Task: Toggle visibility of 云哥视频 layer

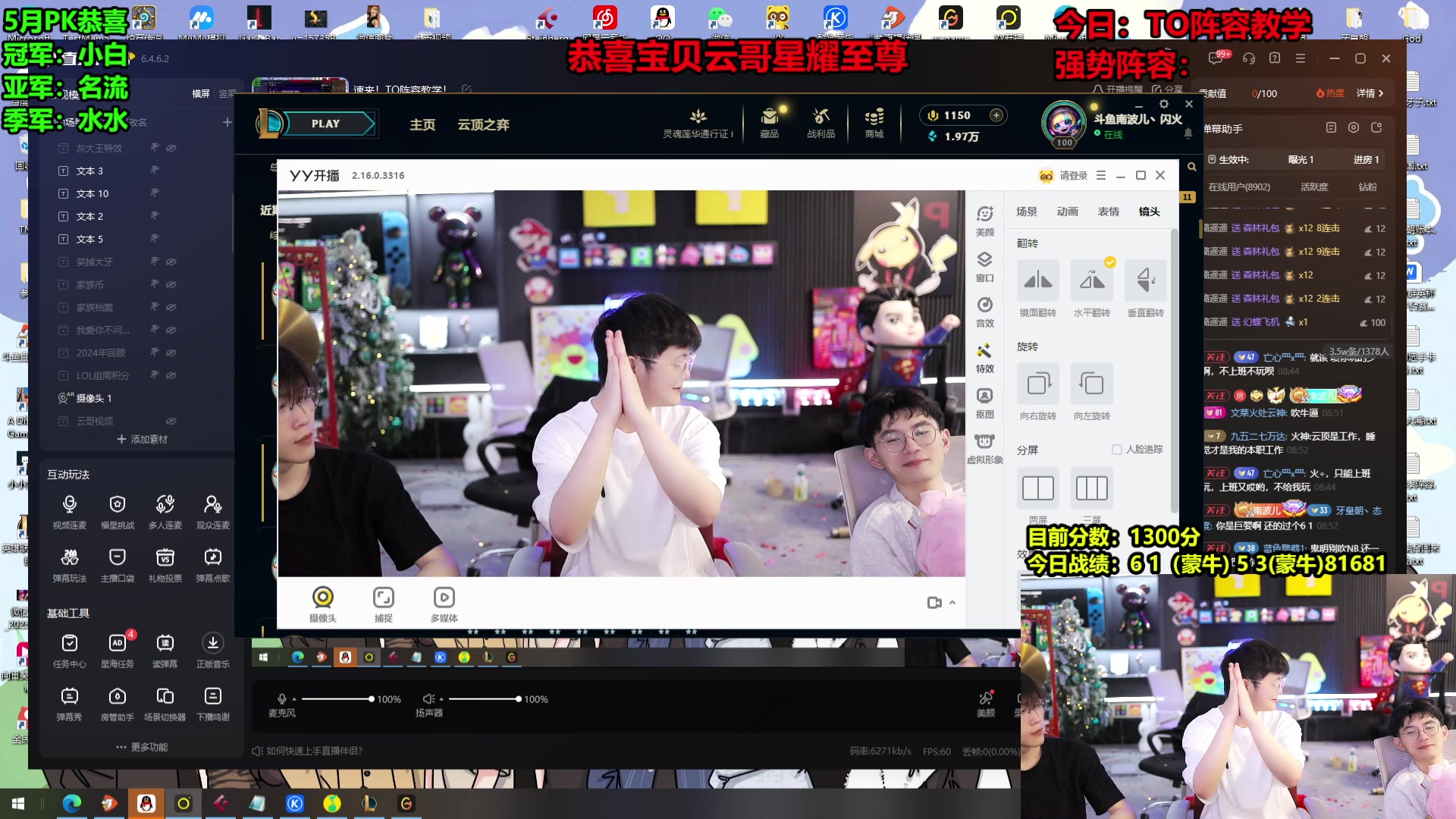Action: 171,421
